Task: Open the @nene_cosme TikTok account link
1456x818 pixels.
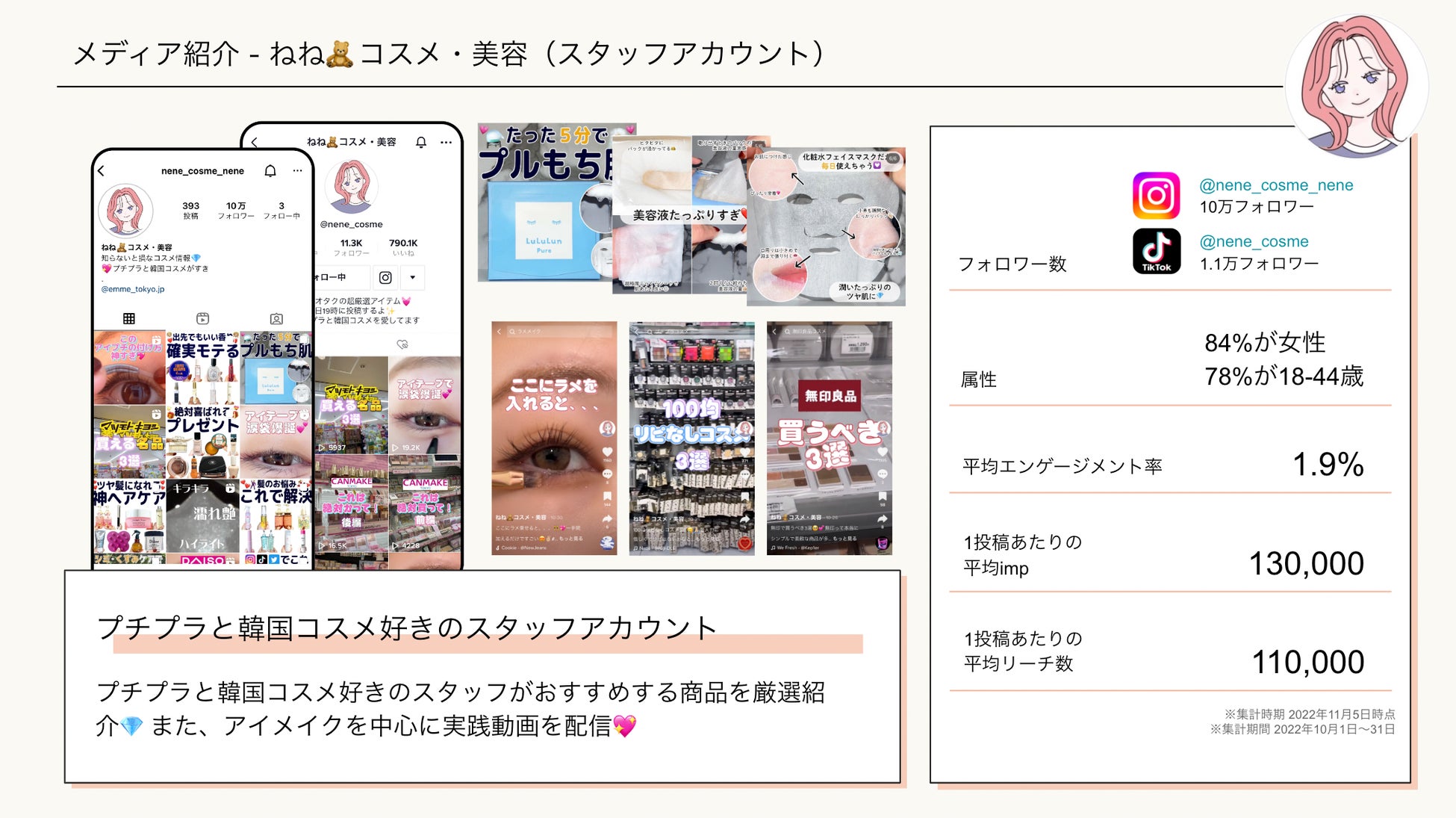Action: coord(1253,242)
